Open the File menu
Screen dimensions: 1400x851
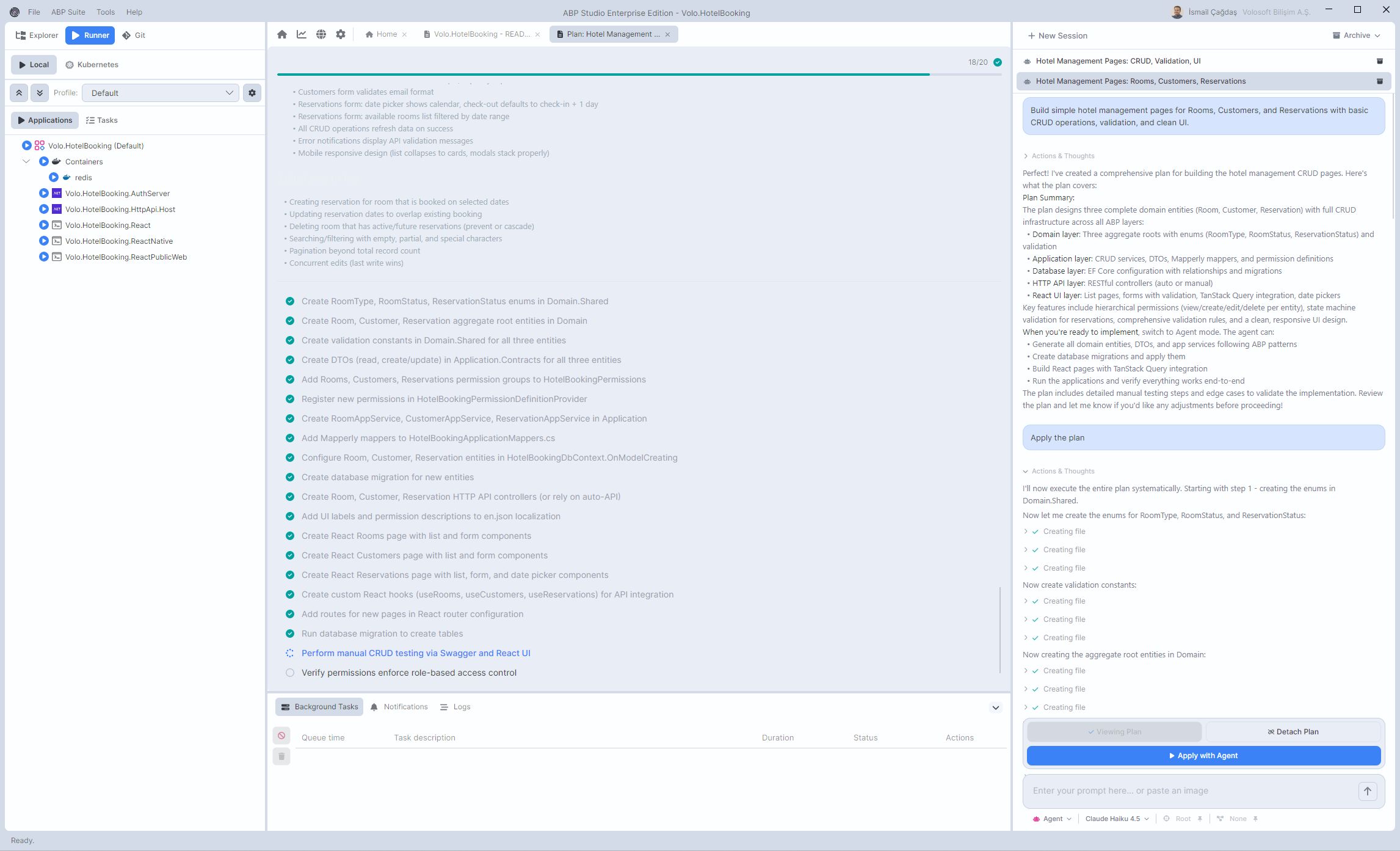[34, 12]
